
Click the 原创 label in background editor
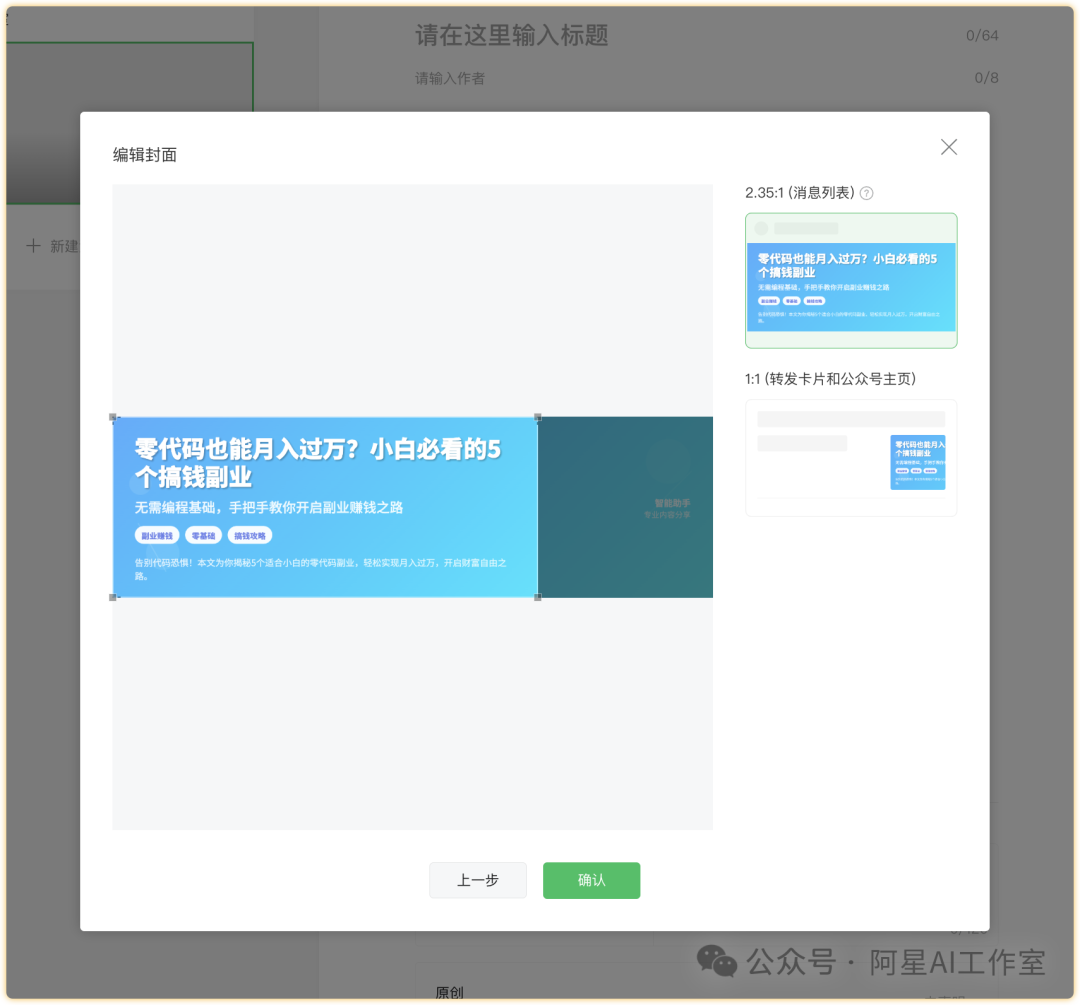coord(449,992)
